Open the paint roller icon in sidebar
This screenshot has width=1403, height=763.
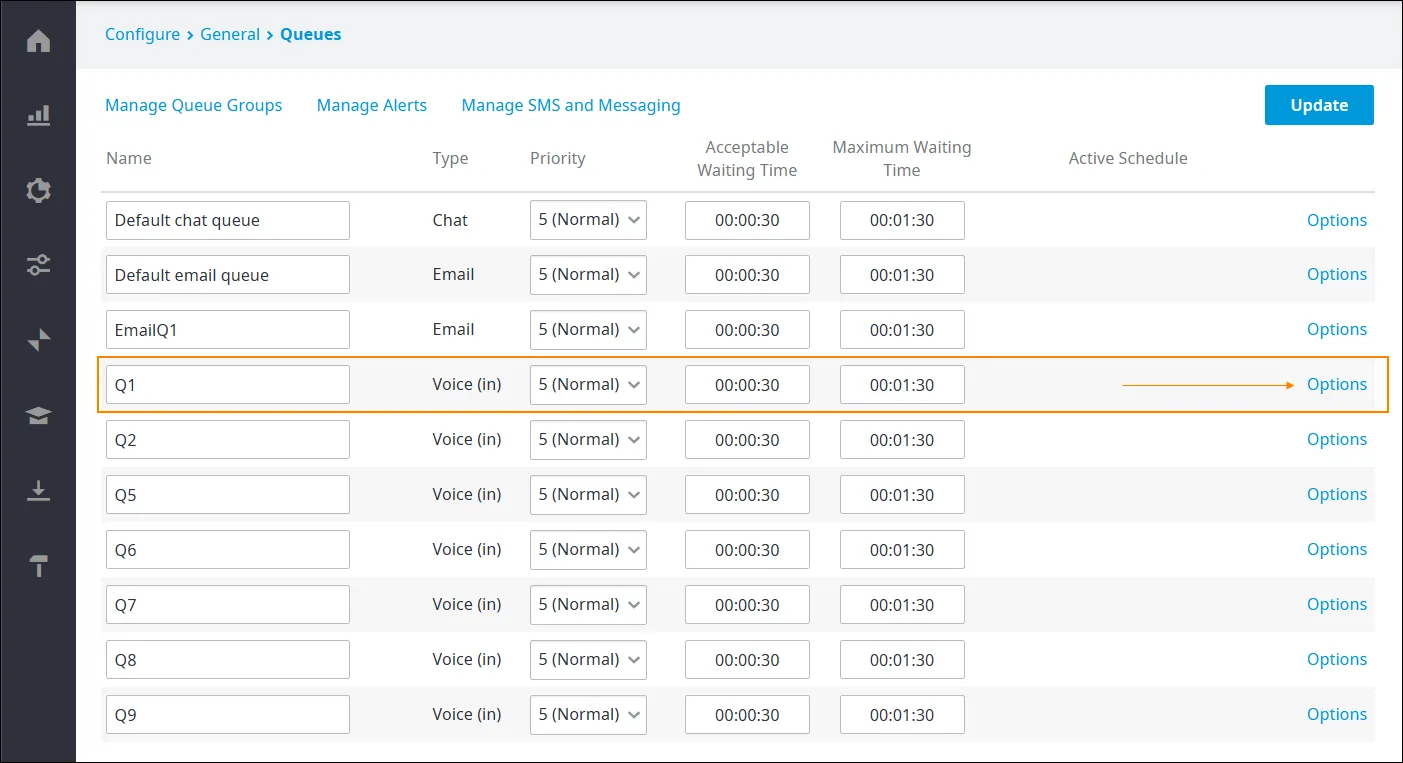[38, 566]
